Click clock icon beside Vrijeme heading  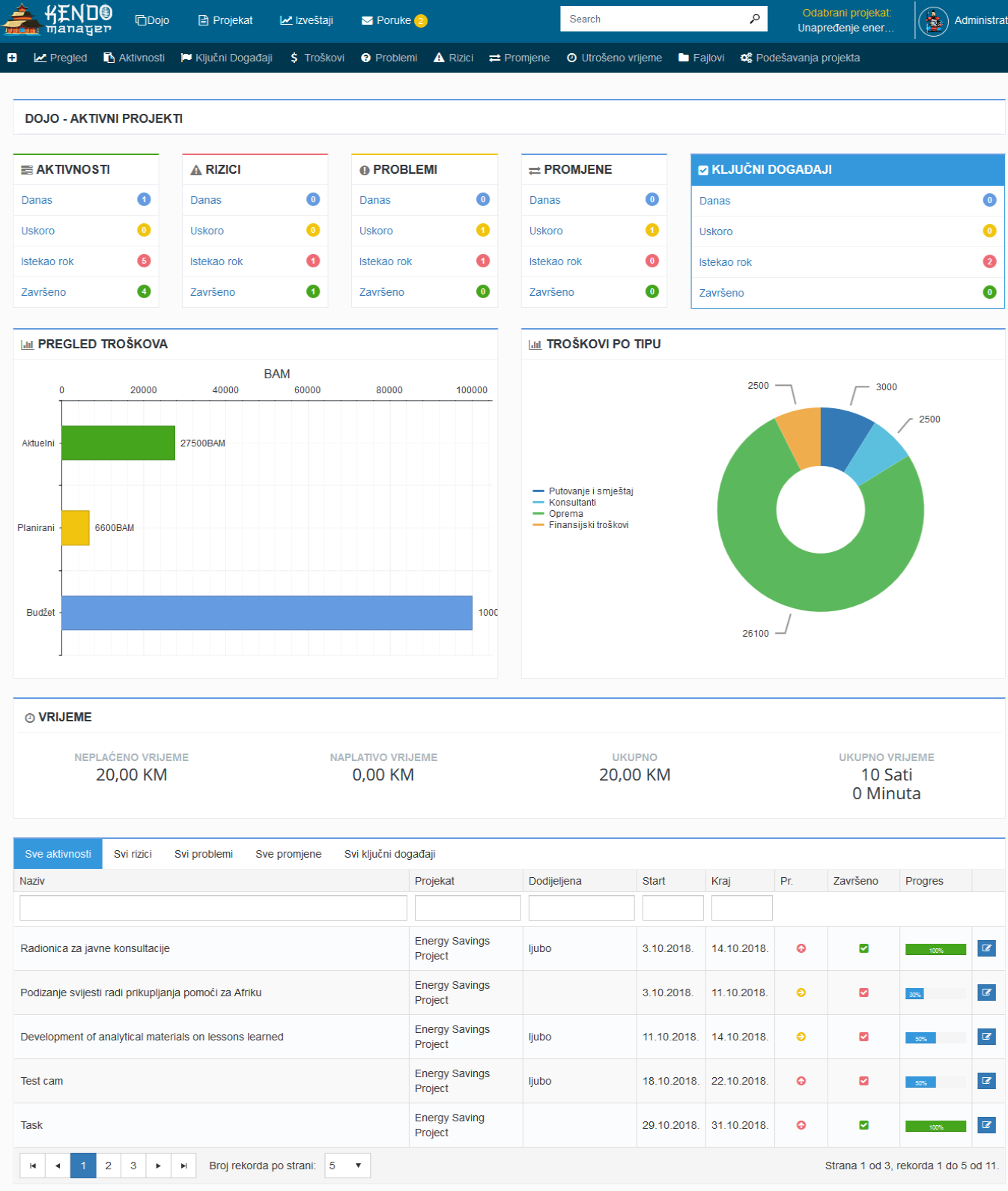30,718
